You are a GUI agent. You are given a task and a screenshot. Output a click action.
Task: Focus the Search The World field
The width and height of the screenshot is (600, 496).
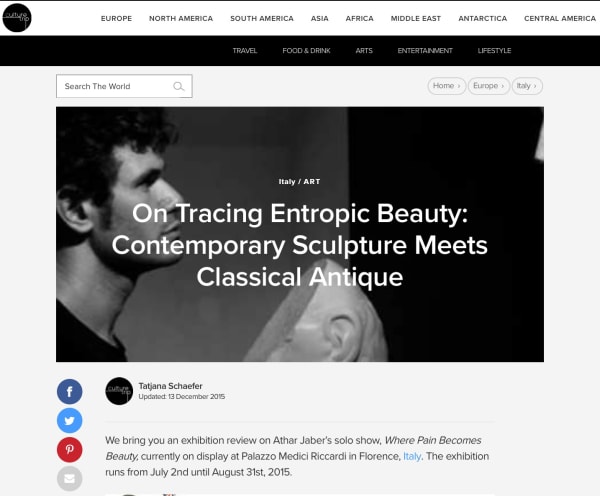124,86
